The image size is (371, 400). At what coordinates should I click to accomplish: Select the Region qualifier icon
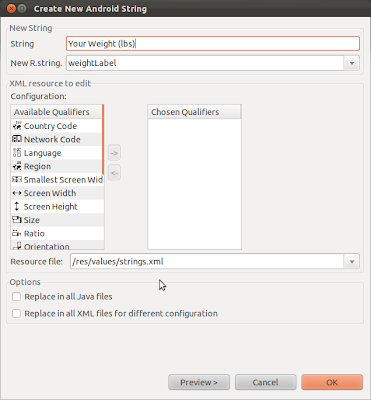tap(17, 166)
